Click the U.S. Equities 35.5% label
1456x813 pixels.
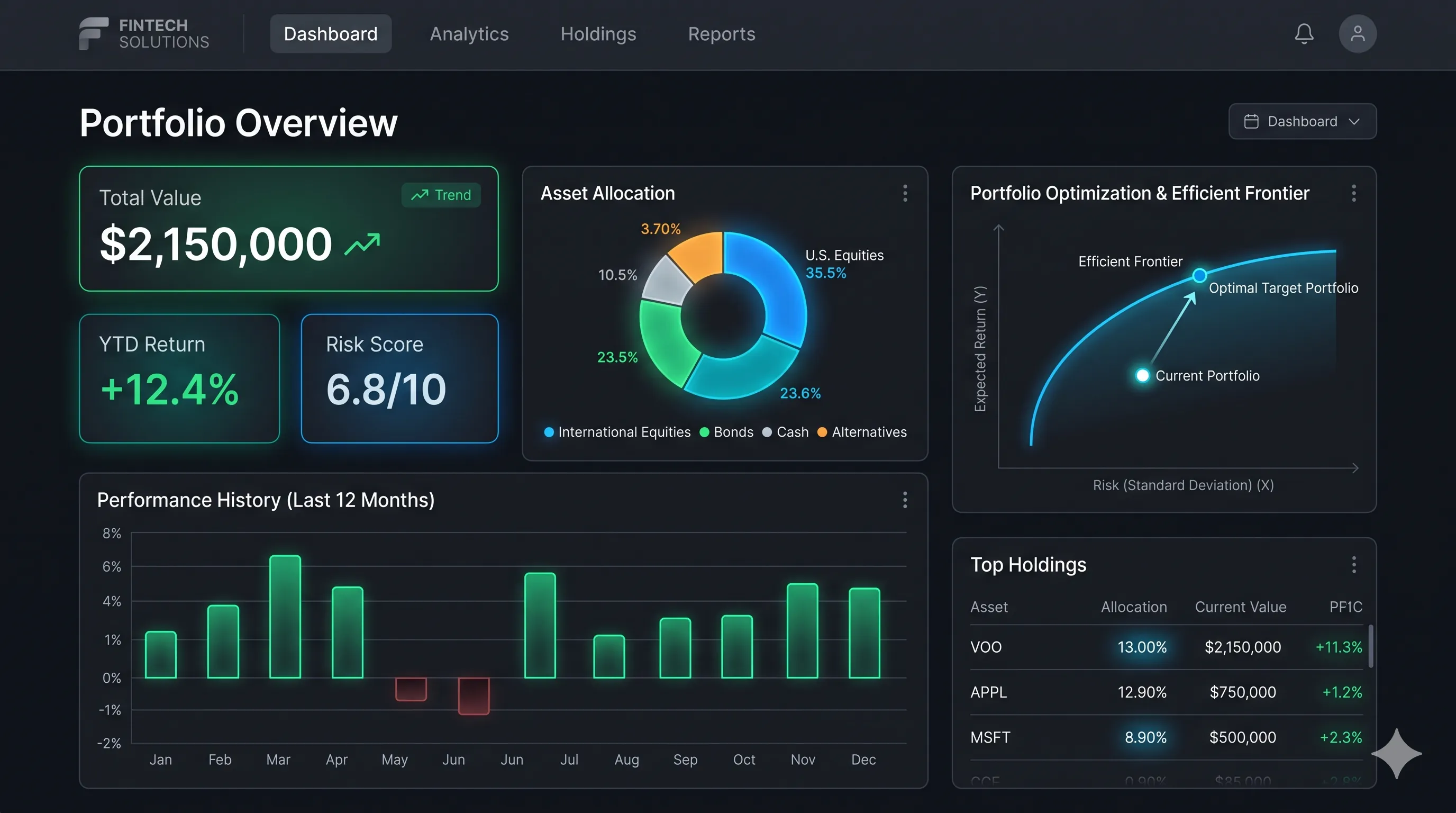pos(844,264)
